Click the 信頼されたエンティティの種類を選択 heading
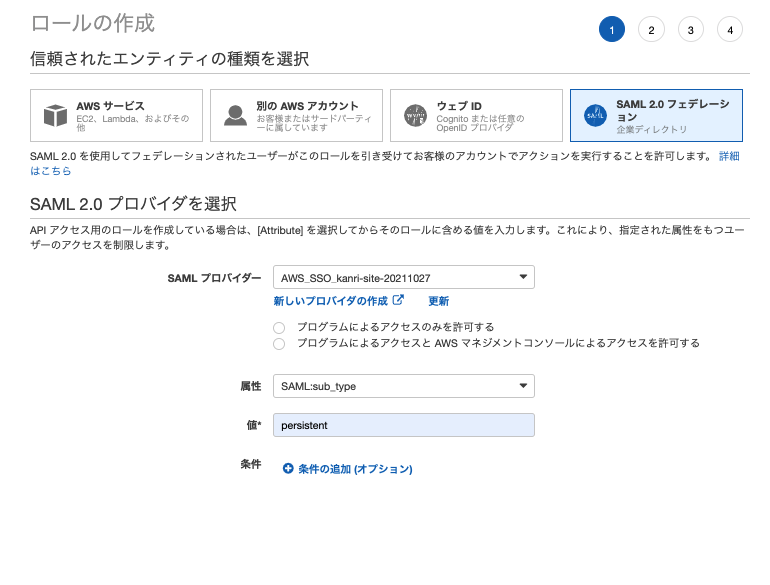This screenshot has height=585, width=770. [169, 59]
